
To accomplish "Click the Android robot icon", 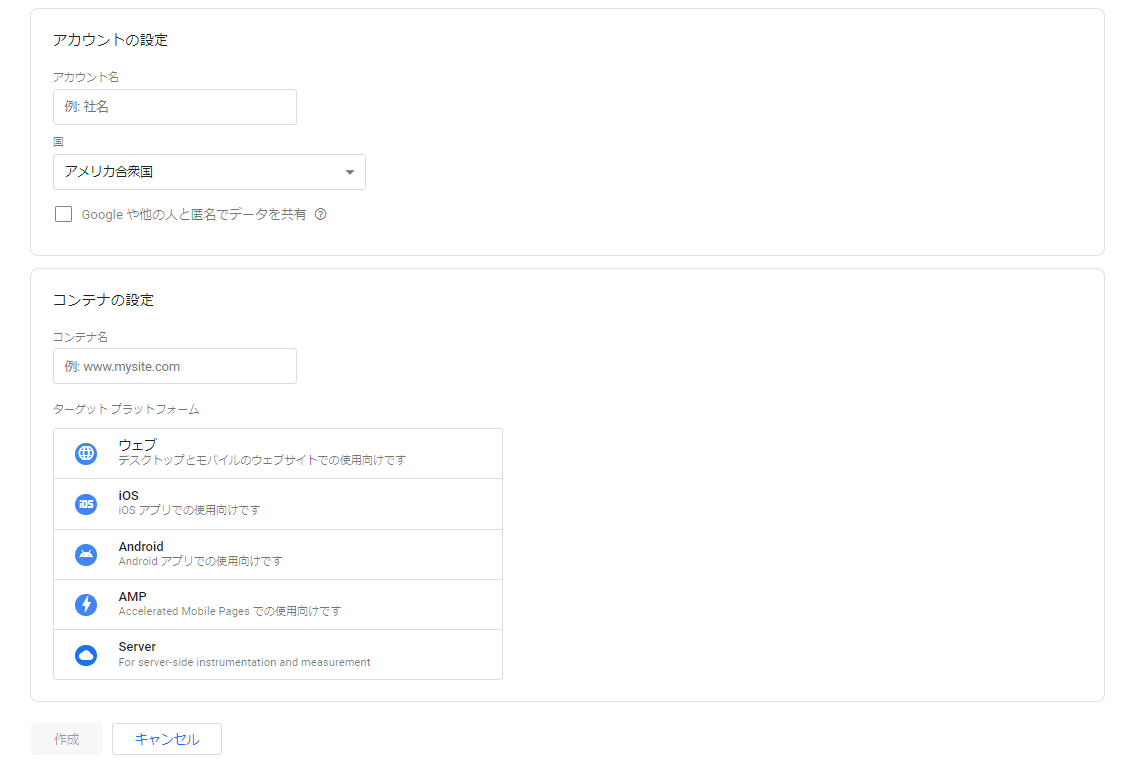I will 86,555.
